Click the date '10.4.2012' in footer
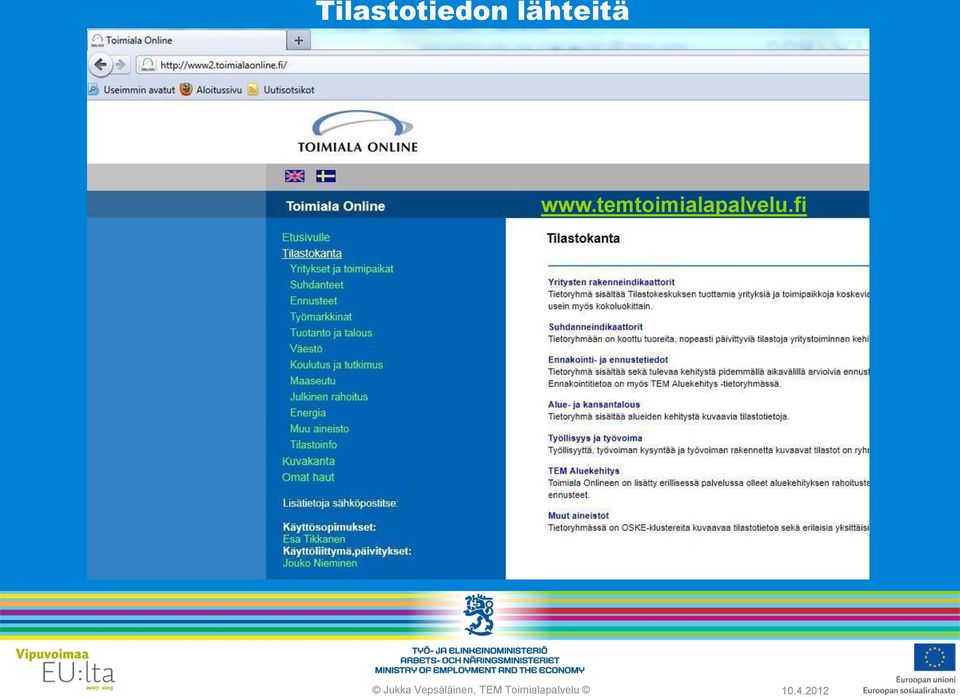Viewport: 960px width, 697px height. 805,691
